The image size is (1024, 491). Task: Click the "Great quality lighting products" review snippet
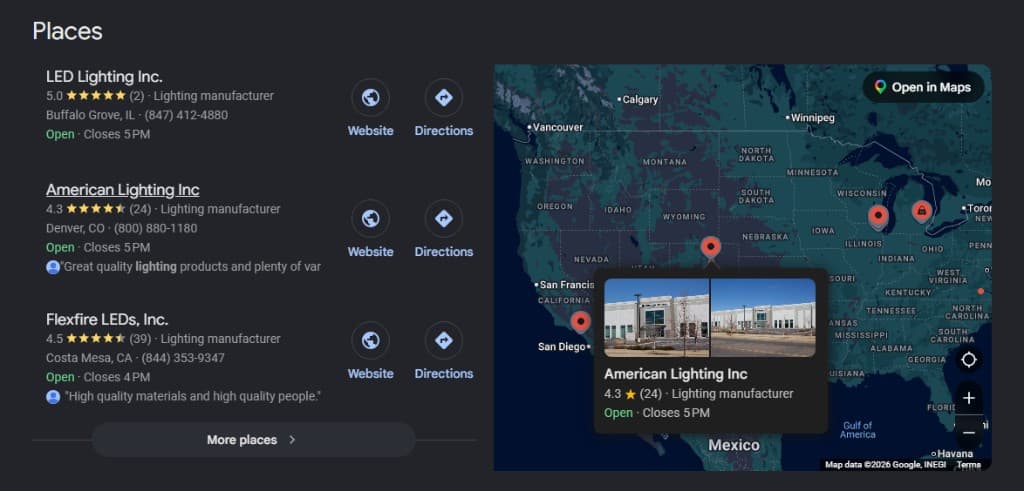pyautogui.click(x=192, y=267)
